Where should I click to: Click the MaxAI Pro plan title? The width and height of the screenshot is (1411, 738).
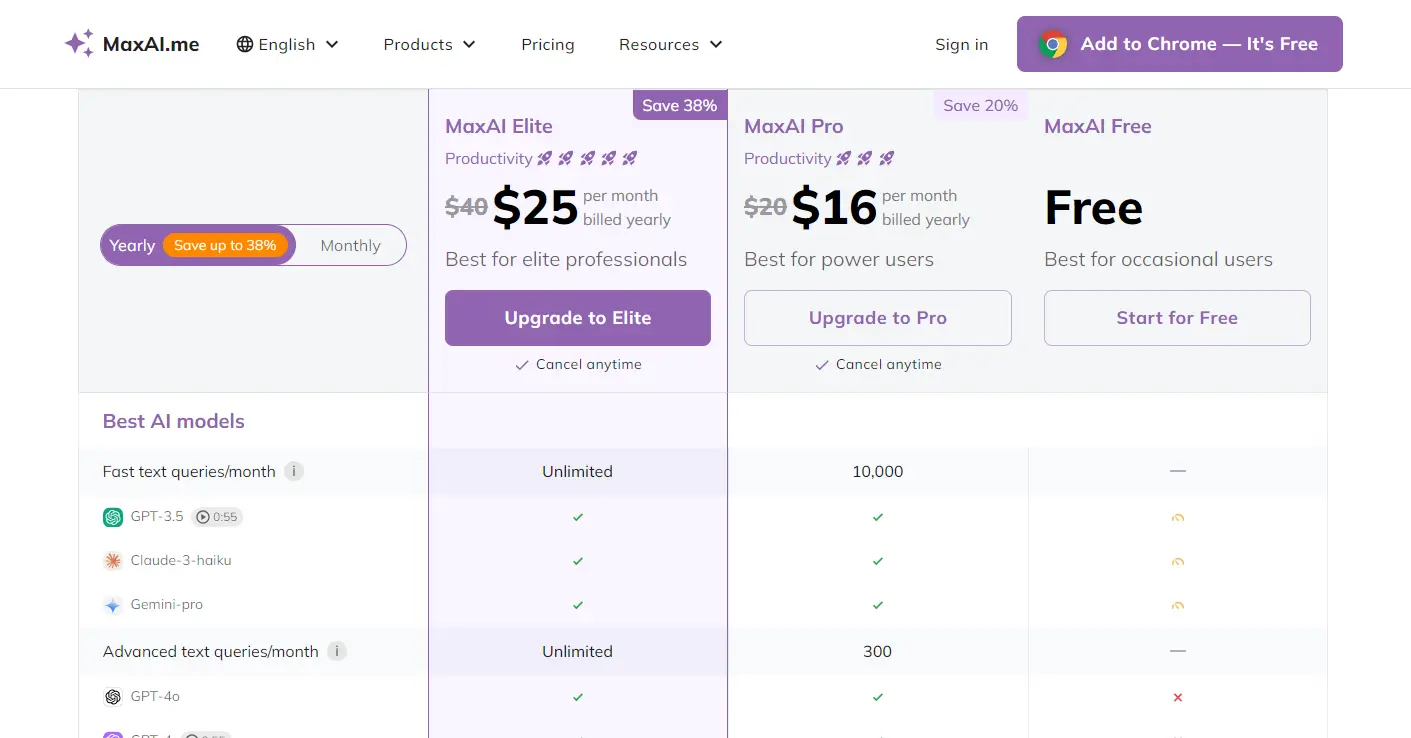click(794, 126)
